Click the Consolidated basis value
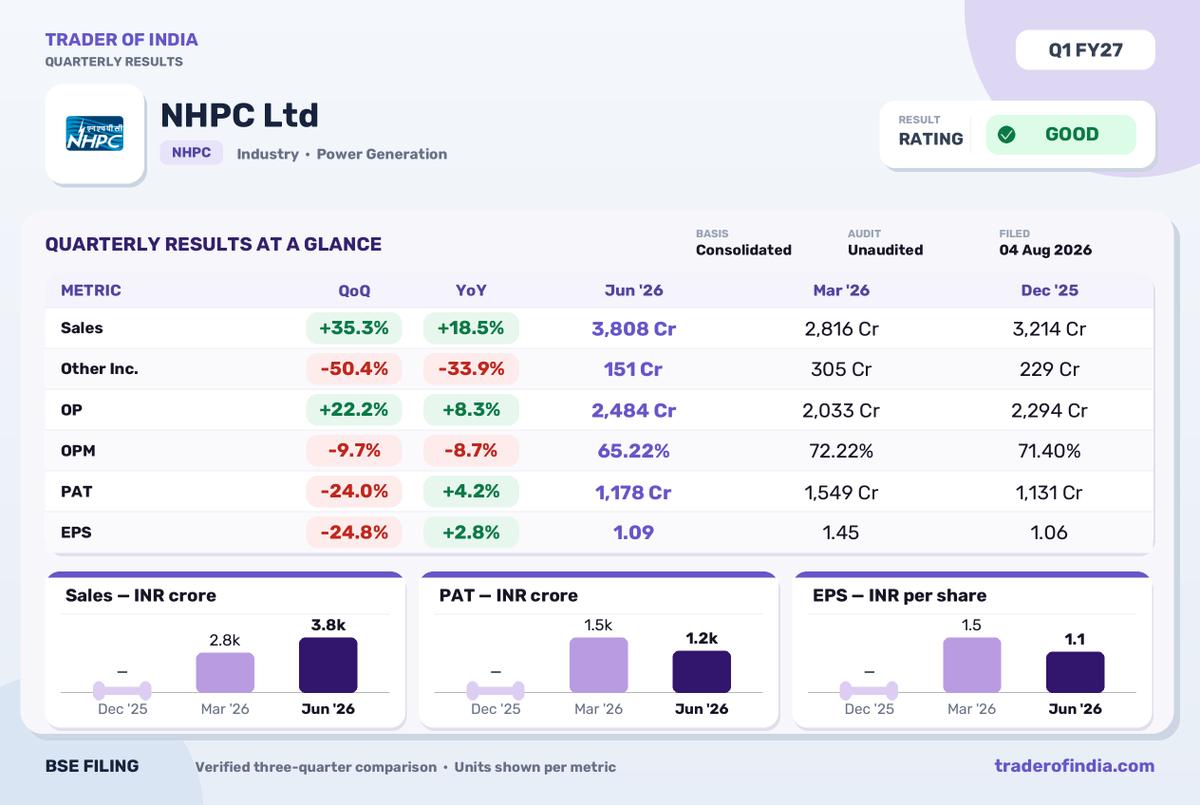 click(744, 250)
